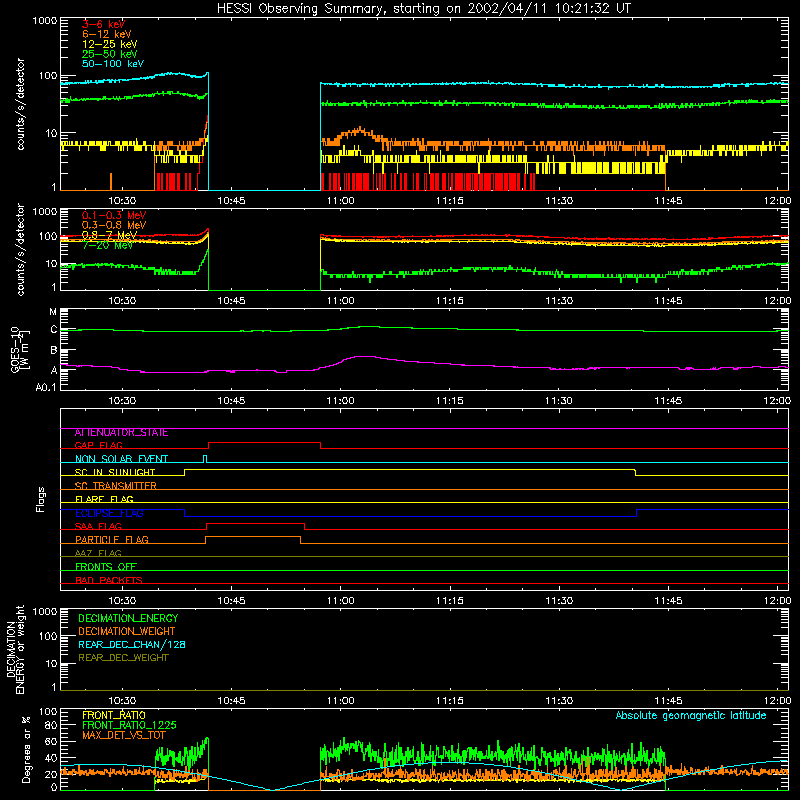Click the DECIMATION_ENERGY legend label
800x800 pixels.
click(128, 618)
